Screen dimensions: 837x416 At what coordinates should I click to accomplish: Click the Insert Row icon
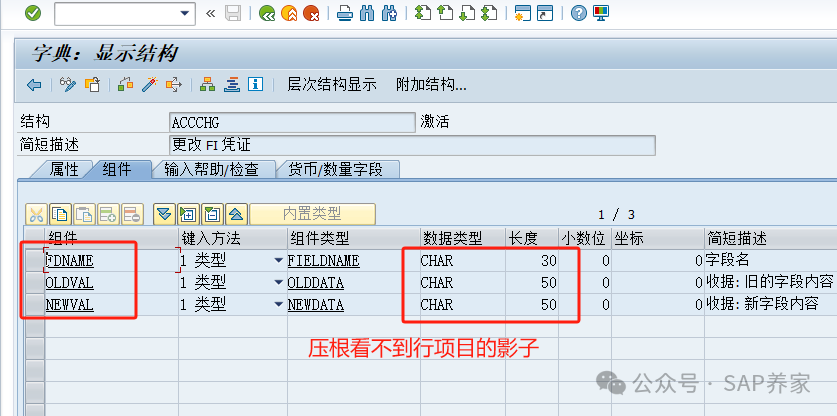(108, 215)
